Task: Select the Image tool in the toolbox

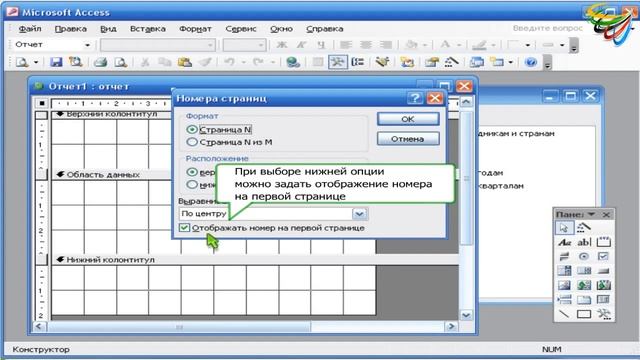Action: (564, 285)
